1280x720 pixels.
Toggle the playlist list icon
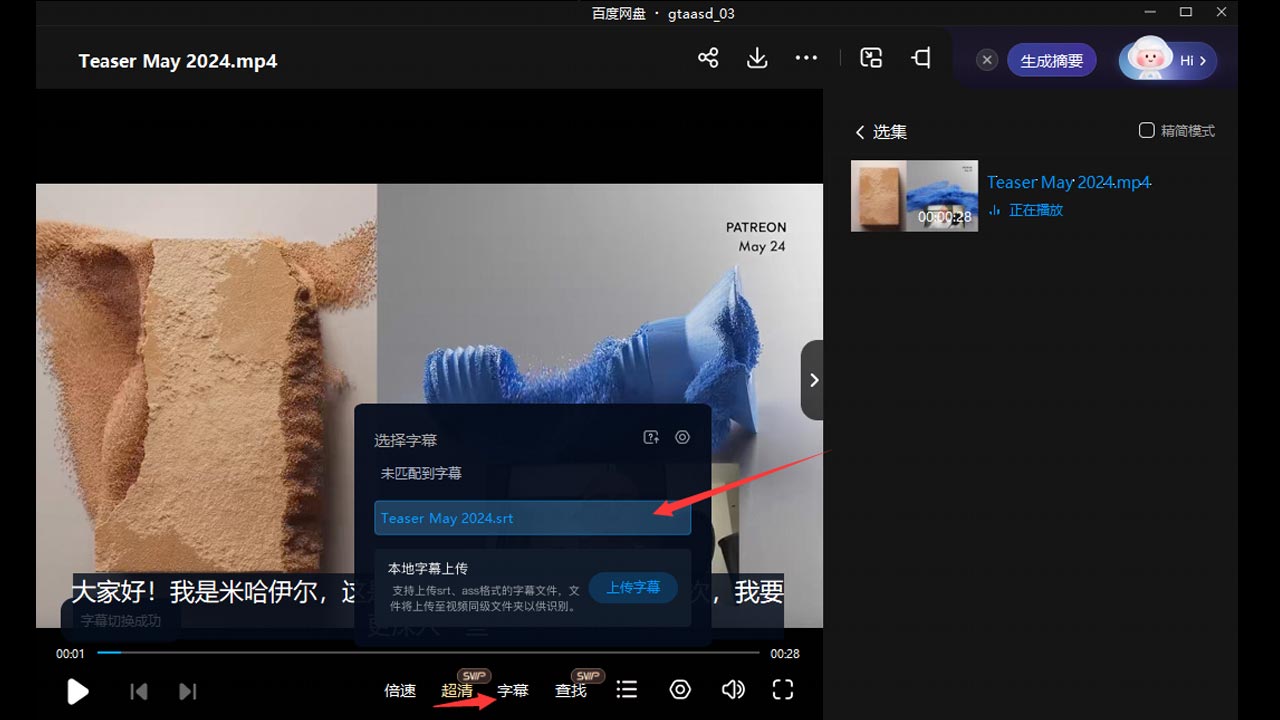click(x=627, y=689)
